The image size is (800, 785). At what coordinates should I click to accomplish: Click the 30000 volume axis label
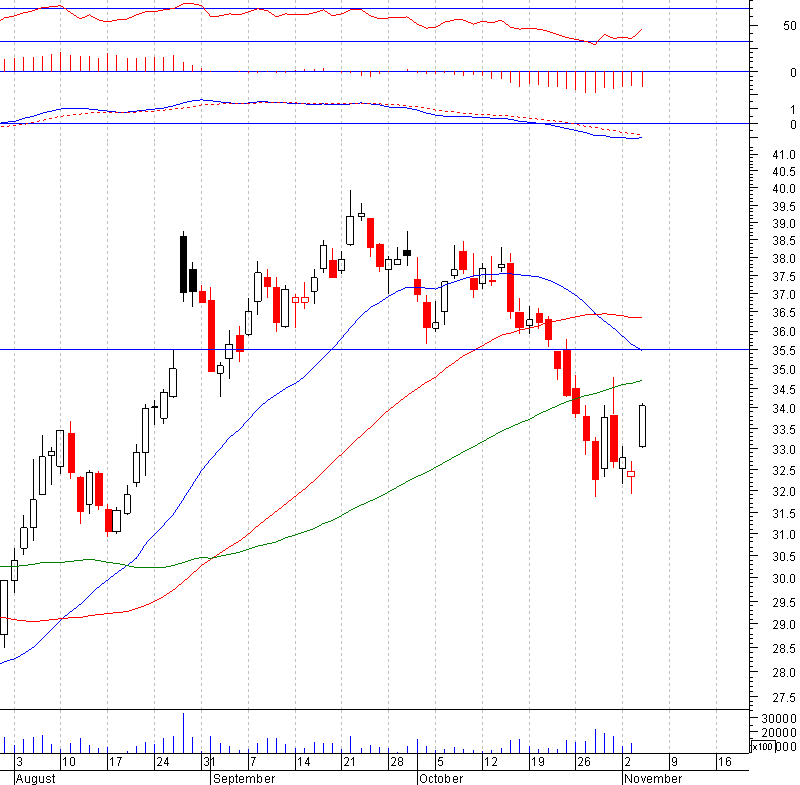pyautogui.click(x=779, y=719)
